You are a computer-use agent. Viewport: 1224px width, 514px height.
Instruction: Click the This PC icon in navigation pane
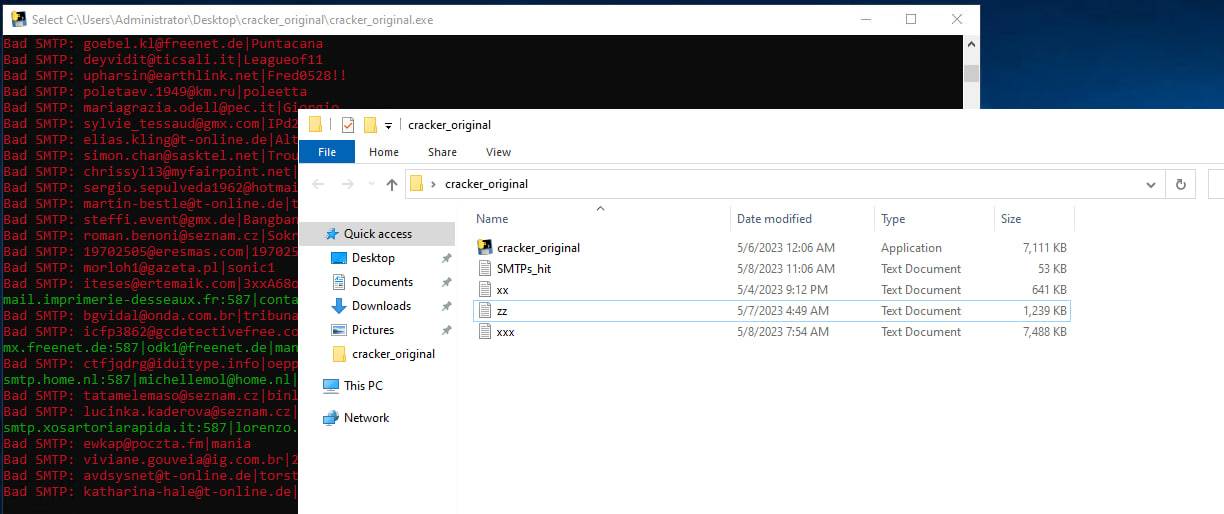click(331, 386)
